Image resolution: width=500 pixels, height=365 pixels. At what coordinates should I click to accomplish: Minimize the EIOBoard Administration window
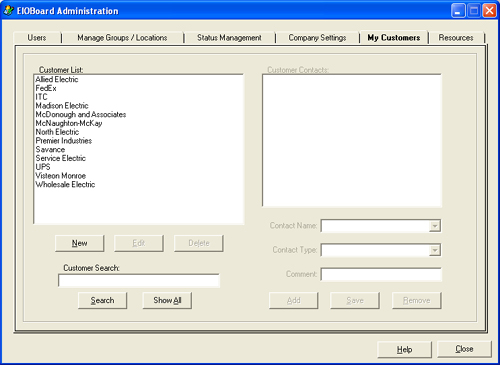tap(458, 11)
